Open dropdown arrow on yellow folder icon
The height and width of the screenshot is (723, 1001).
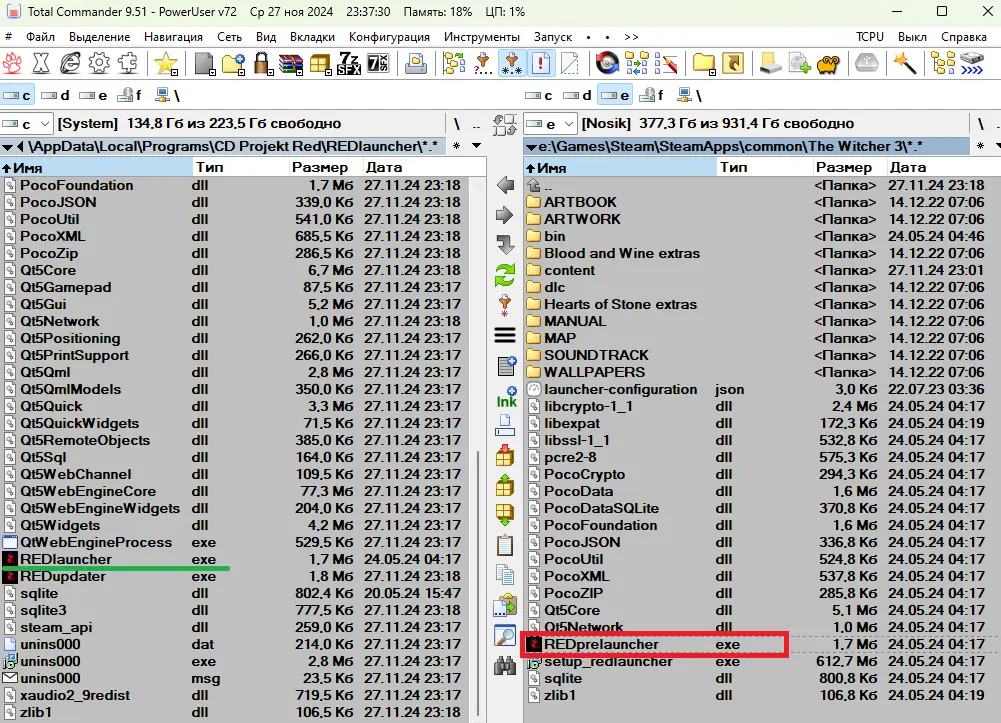[712, 71]
